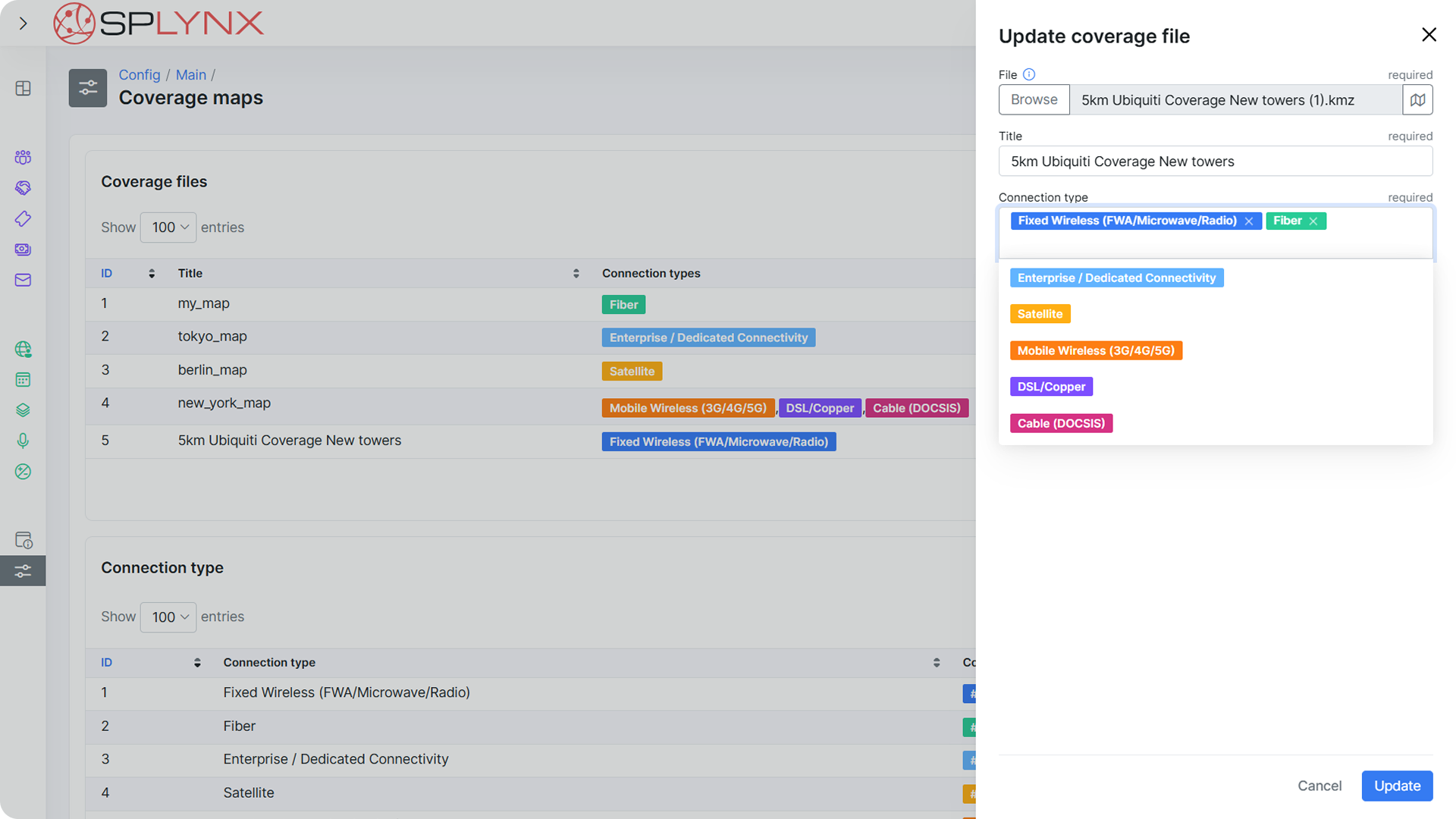Go to Config breadcrumb link
The image size is (1456, 819).
click(x=140, y=75)
